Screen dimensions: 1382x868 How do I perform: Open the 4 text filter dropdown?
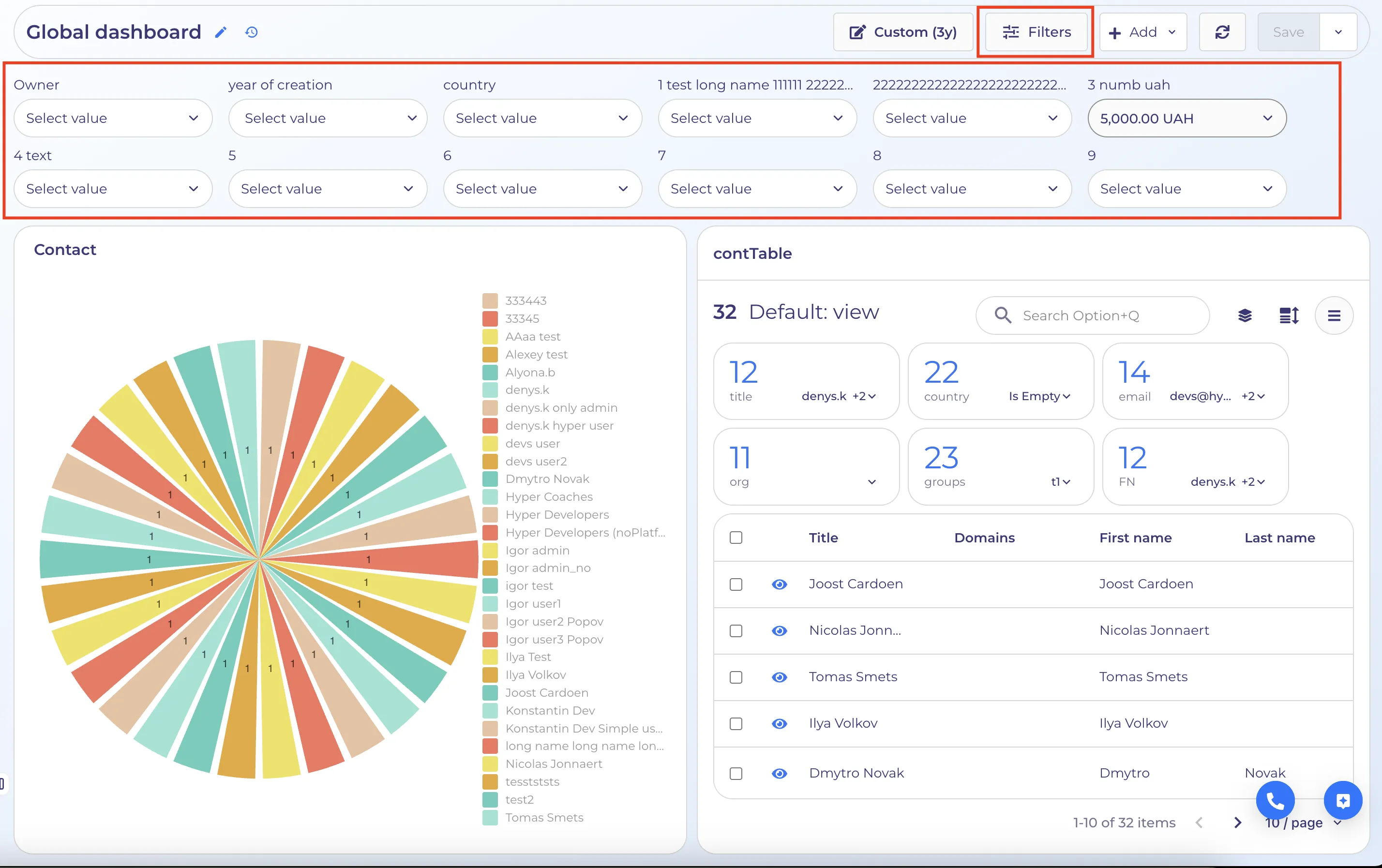pyautogui.click(x=112, y=189)
